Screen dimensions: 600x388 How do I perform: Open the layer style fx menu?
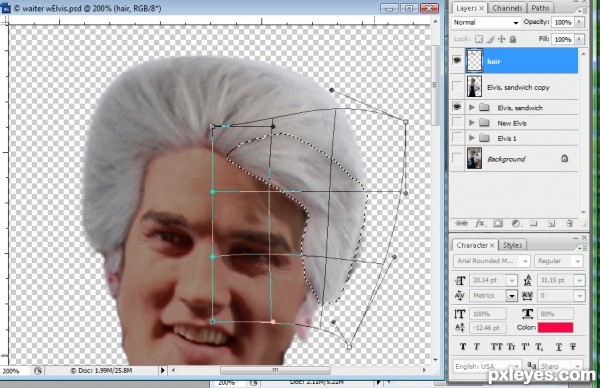tap(479, 223)
